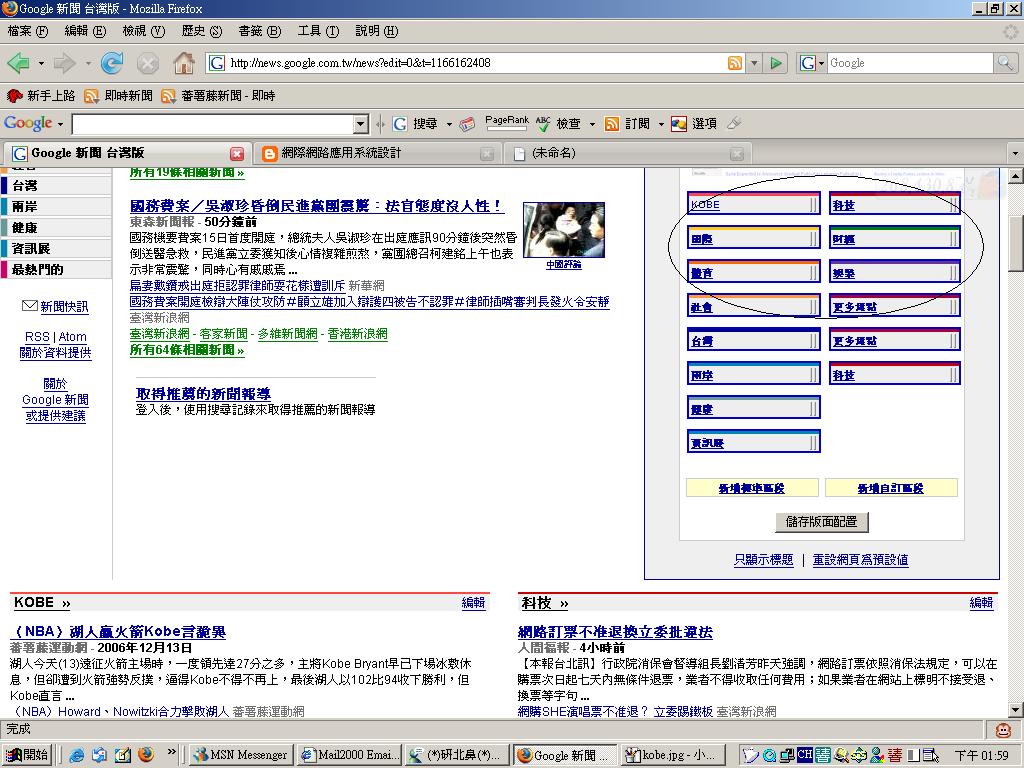Image resolution: width=1024 pixels, height=768 pixels.
Task: Switch to MSN Messenger in taskbar
Action: [x=241, y=755]
